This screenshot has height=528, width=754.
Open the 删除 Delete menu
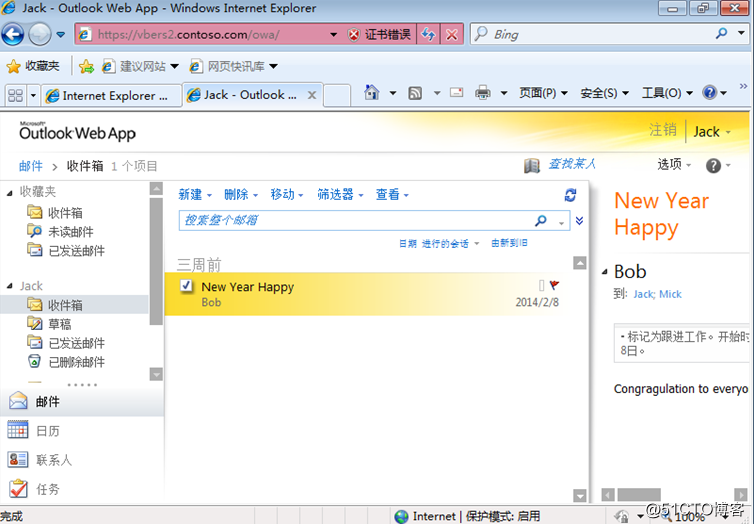(x=241, y=194)
